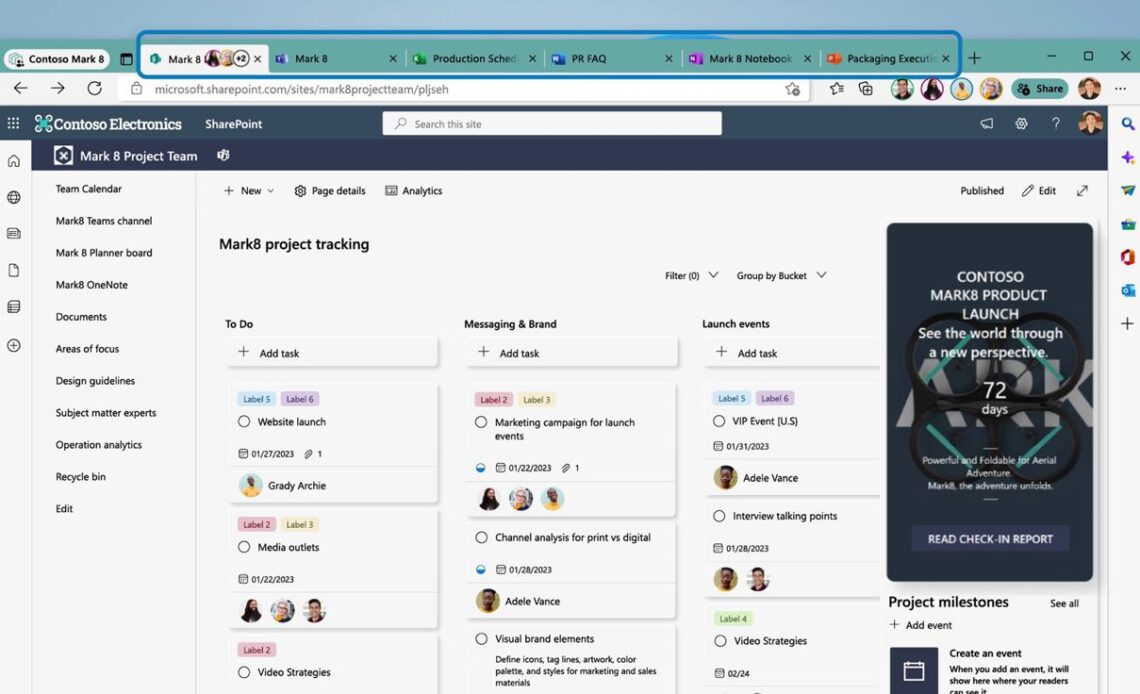Image resolution: width=1140 pixels, height=694 pixels.
Task: Click See all for Project milestones
Action: pos(1064,603)
